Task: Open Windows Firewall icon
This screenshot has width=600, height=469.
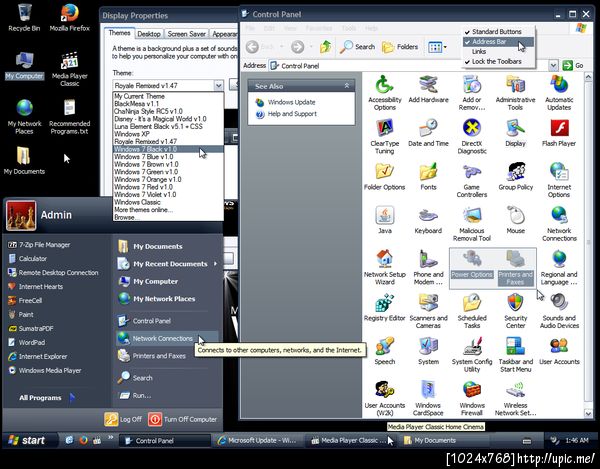Action: coord(472,398)
